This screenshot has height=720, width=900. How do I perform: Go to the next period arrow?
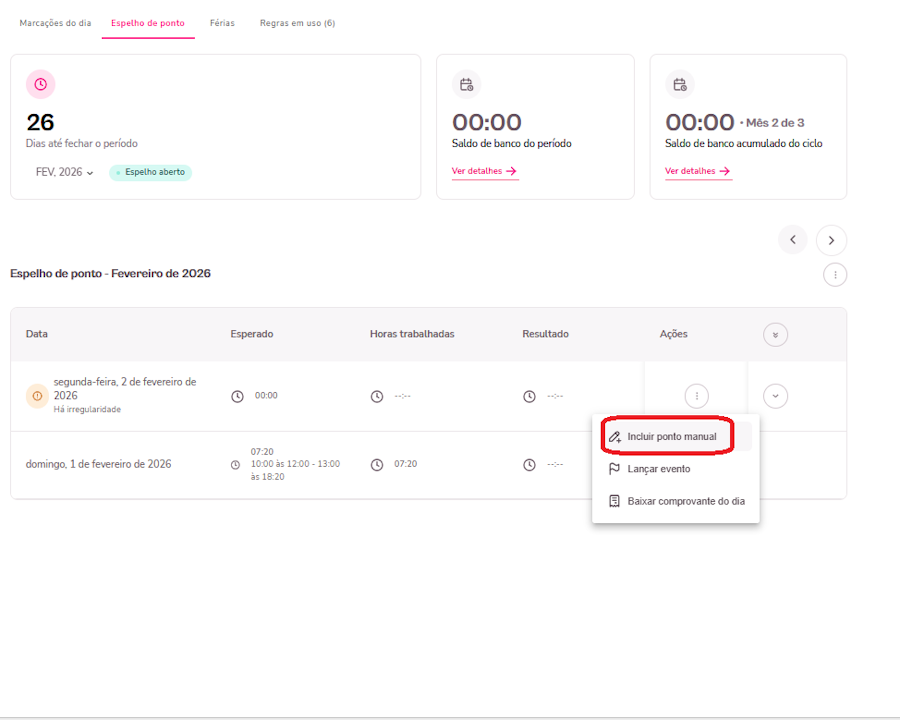tap(831, 240)
